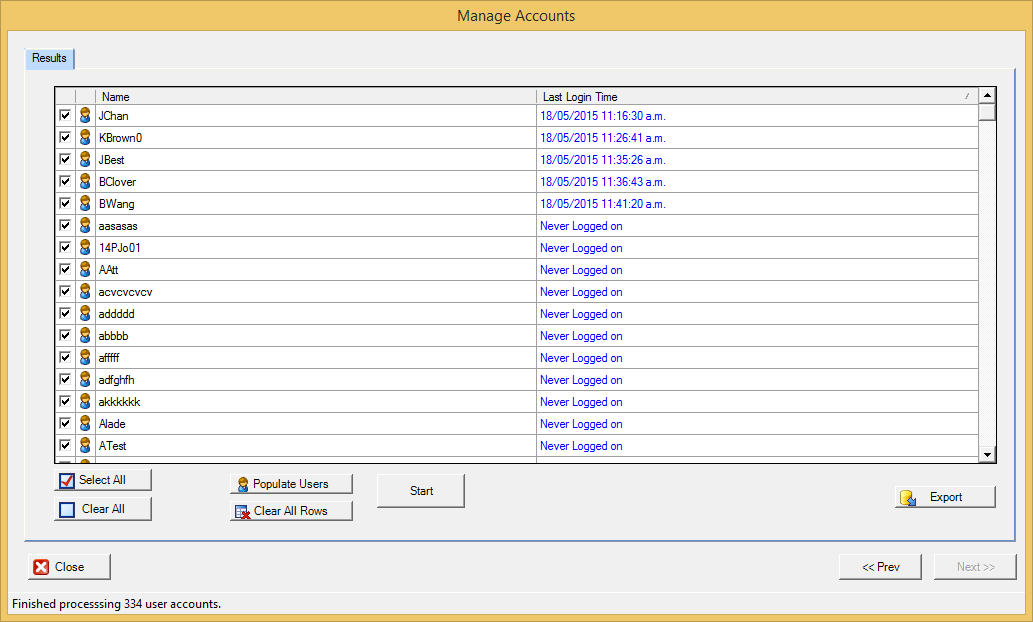Screen dimensions: 1033x622
Task: Go to previous page with << Prev
Action: [x=880, y=567]
